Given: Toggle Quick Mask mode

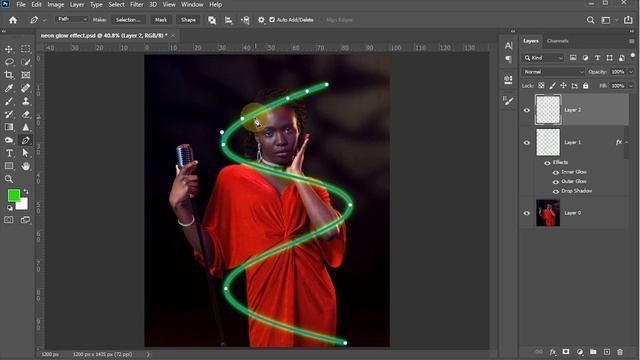Looking at the screenshot, I should (x=9, y=220).
